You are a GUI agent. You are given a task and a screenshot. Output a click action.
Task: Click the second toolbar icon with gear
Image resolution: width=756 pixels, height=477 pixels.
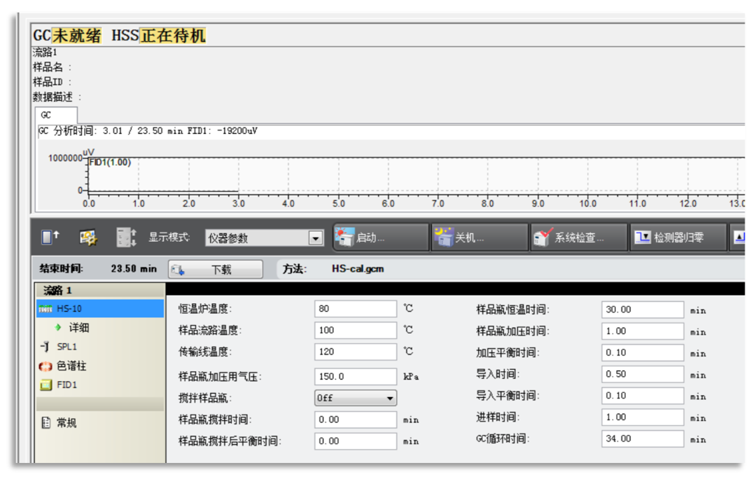point(88,238)
